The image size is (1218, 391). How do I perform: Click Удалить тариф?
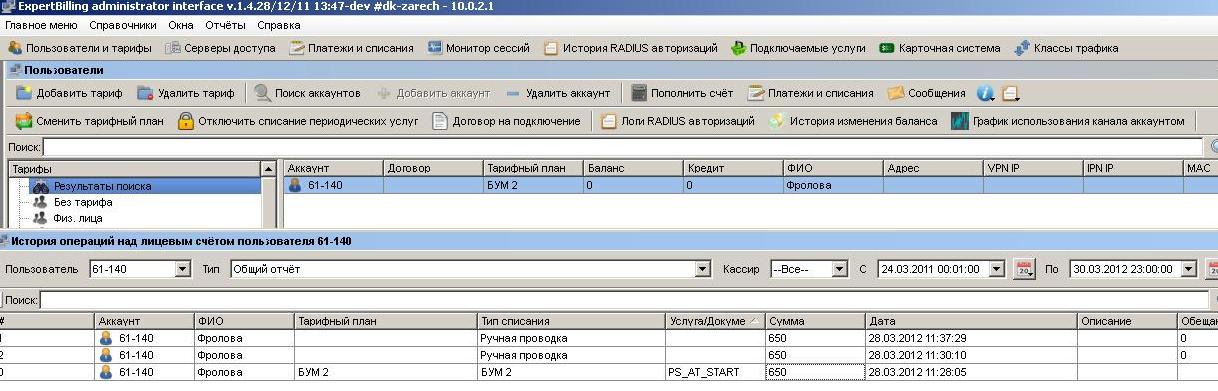(x=186, y=93)
